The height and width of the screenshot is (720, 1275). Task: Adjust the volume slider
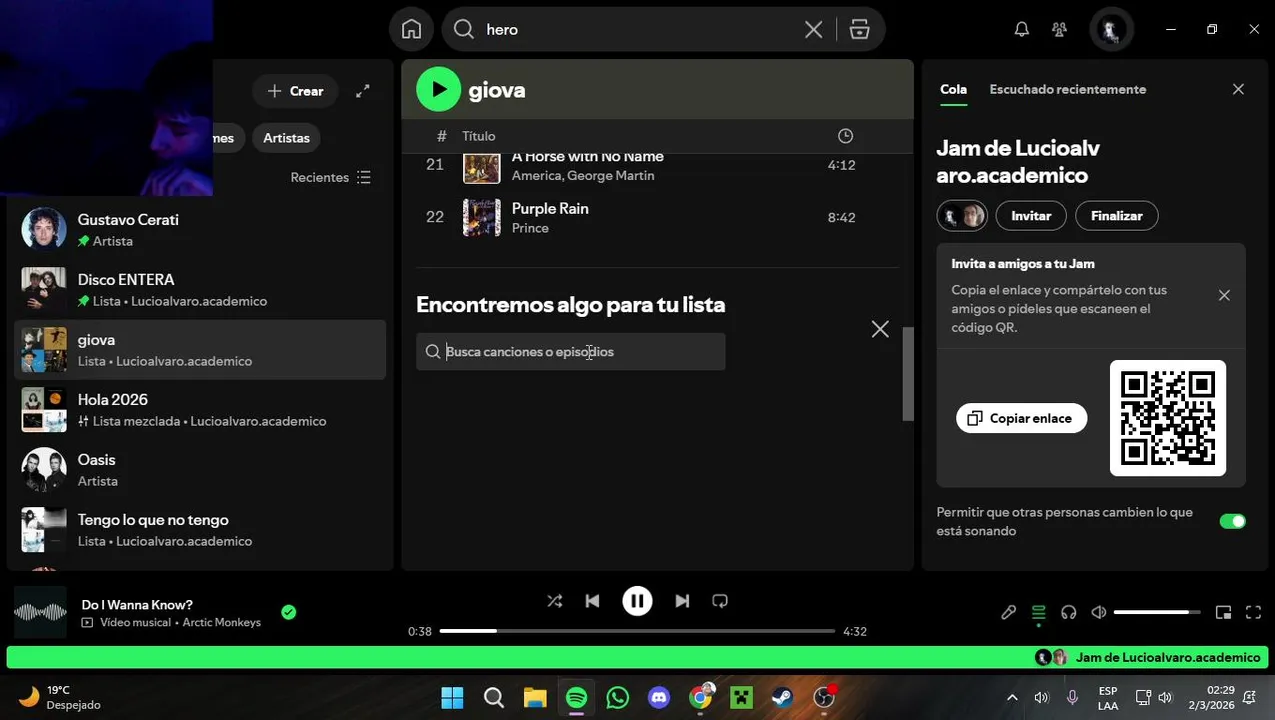(1157, 612)
